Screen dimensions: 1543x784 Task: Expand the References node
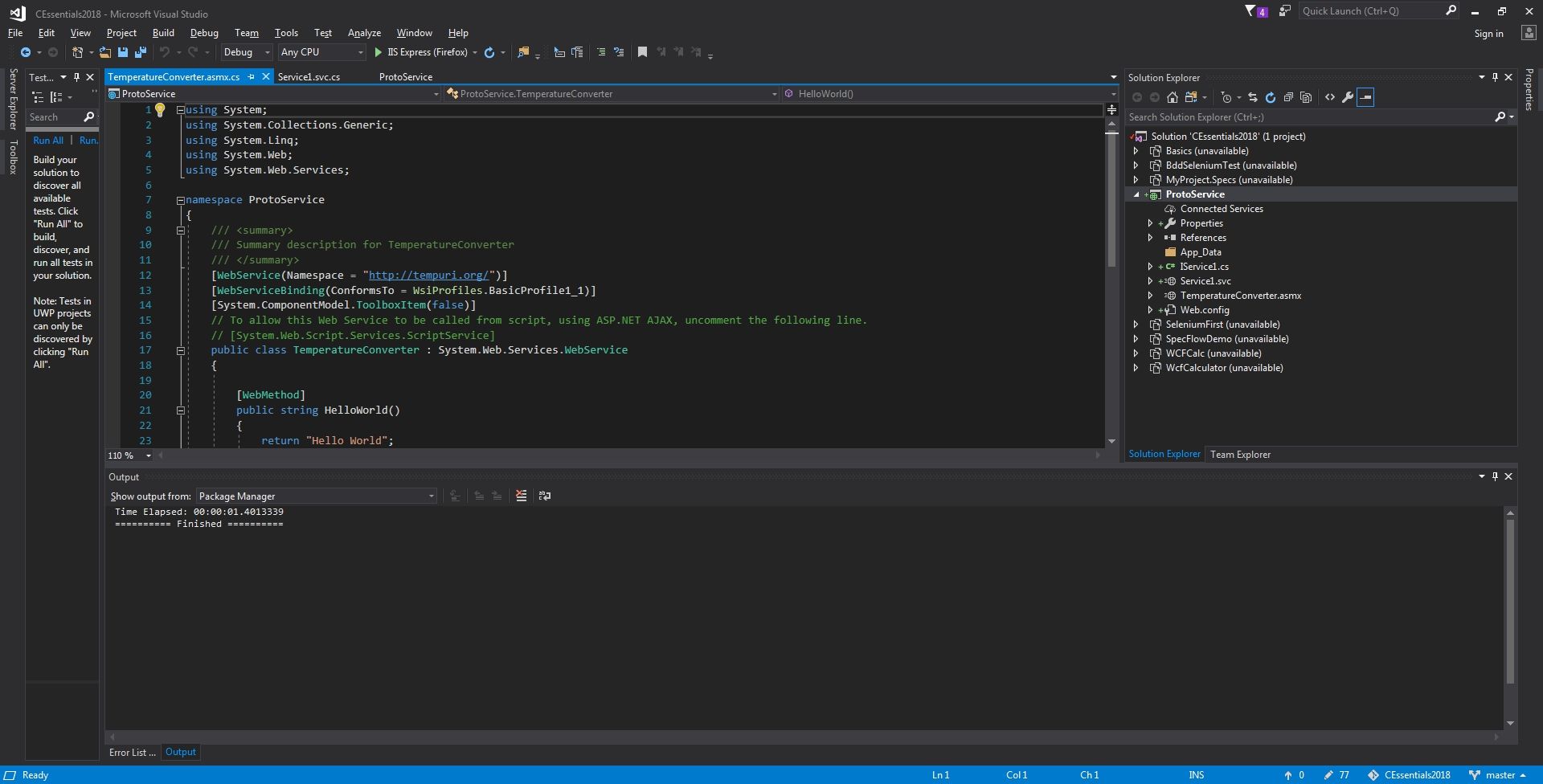click(x=1150, y=238)
